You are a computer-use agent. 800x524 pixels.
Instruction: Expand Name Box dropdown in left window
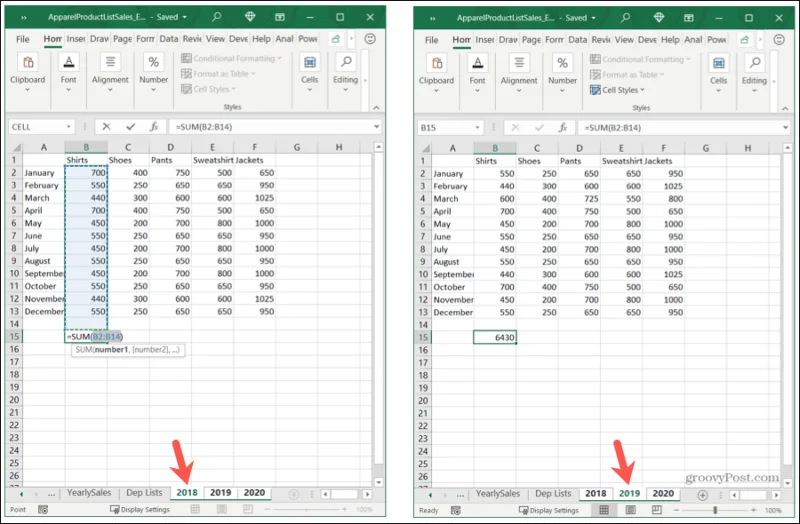[68, 127]
